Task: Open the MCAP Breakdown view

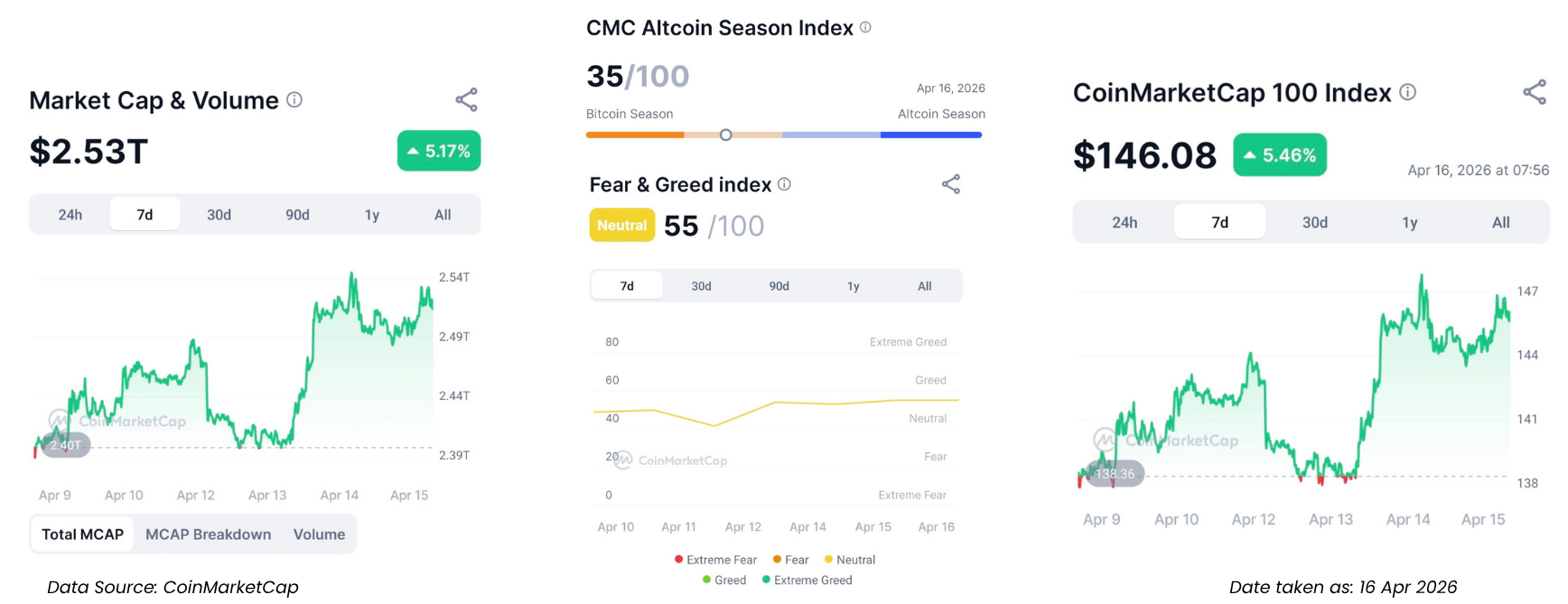Action: (x=208, y=534)
